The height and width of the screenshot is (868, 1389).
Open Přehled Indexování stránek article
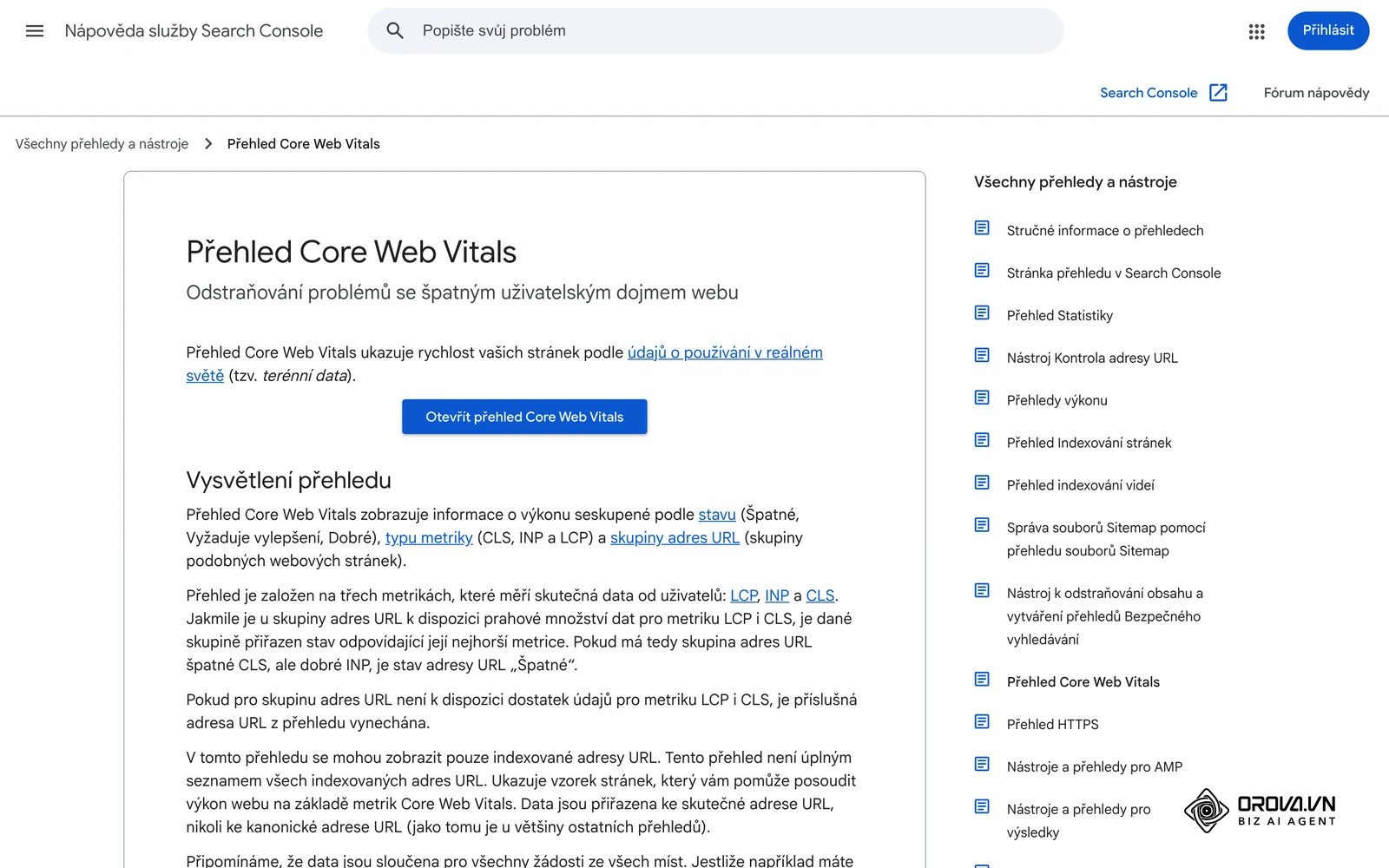(1089, 444)
